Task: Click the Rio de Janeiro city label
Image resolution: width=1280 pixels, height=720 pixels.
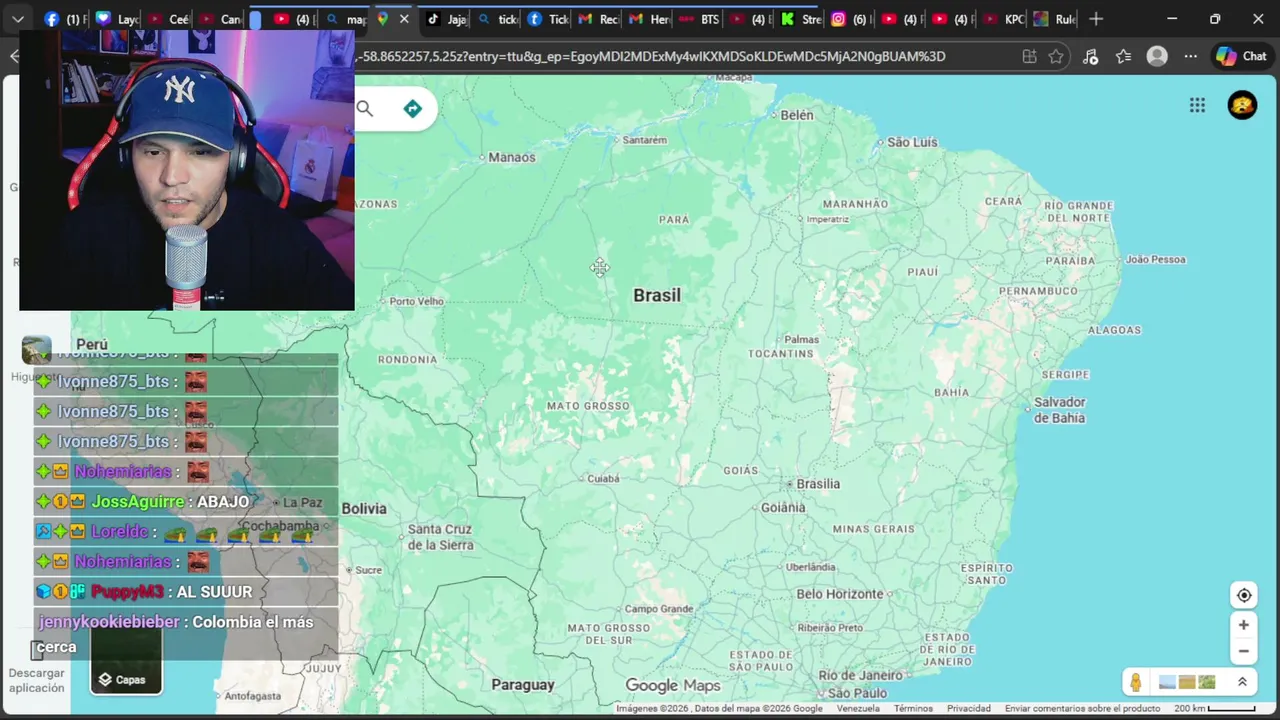Action: pos(860,675)
